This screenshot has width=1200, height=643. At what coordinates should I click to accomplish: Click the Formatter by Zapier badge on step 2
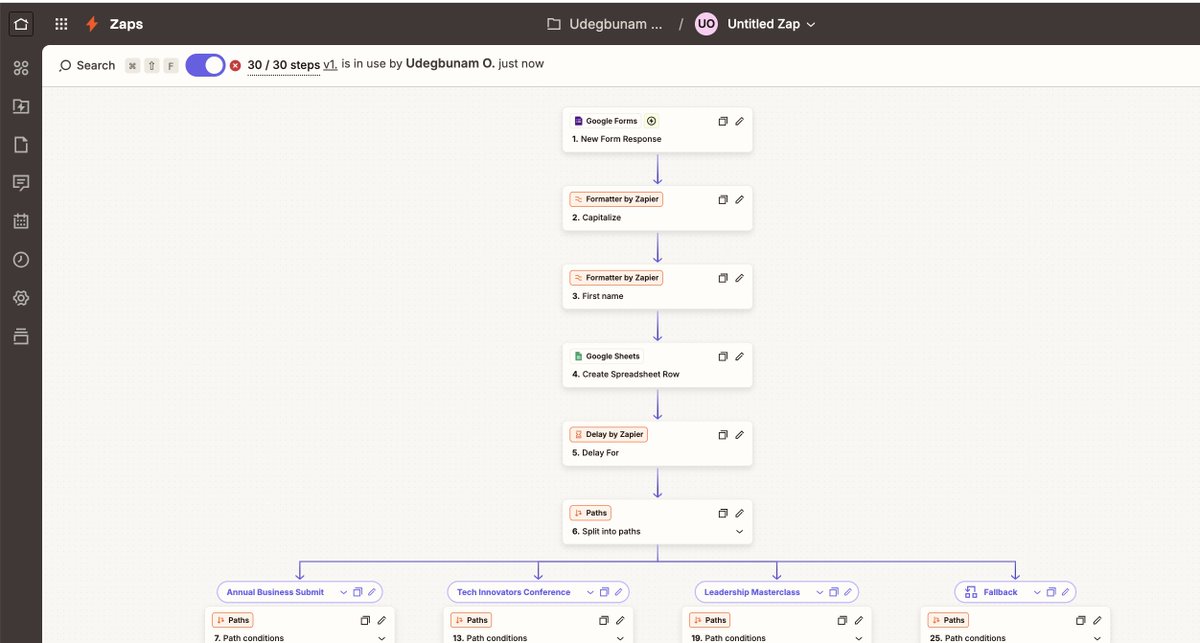(616, 199)
